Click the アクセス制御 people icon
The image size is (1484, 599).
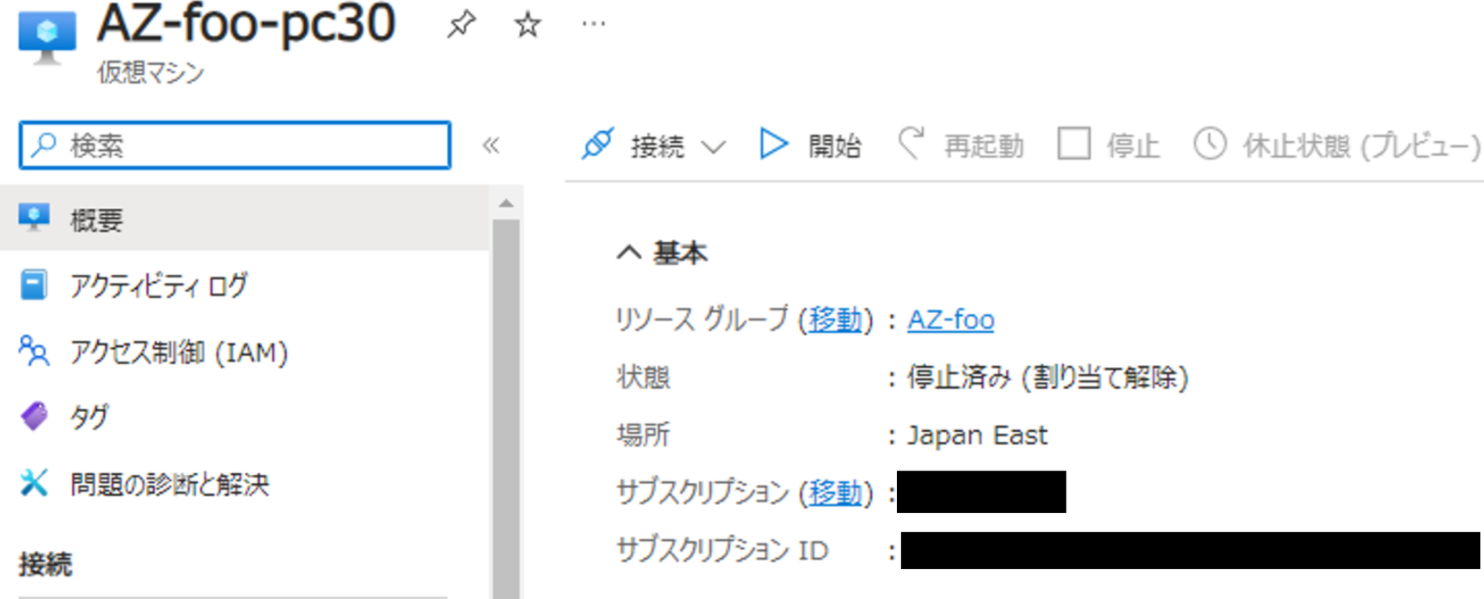pyautogui.click(x=34, y=351)
